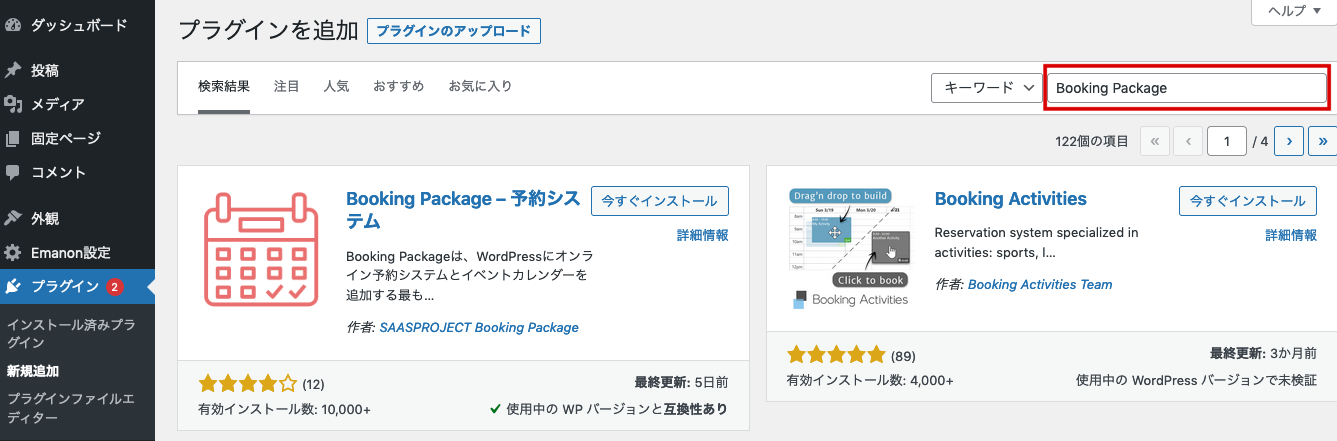Click the pages icon beside 固定ページ
This screenshot has width=1337, height=441.
pyautogui.click(x=13, y=138)
